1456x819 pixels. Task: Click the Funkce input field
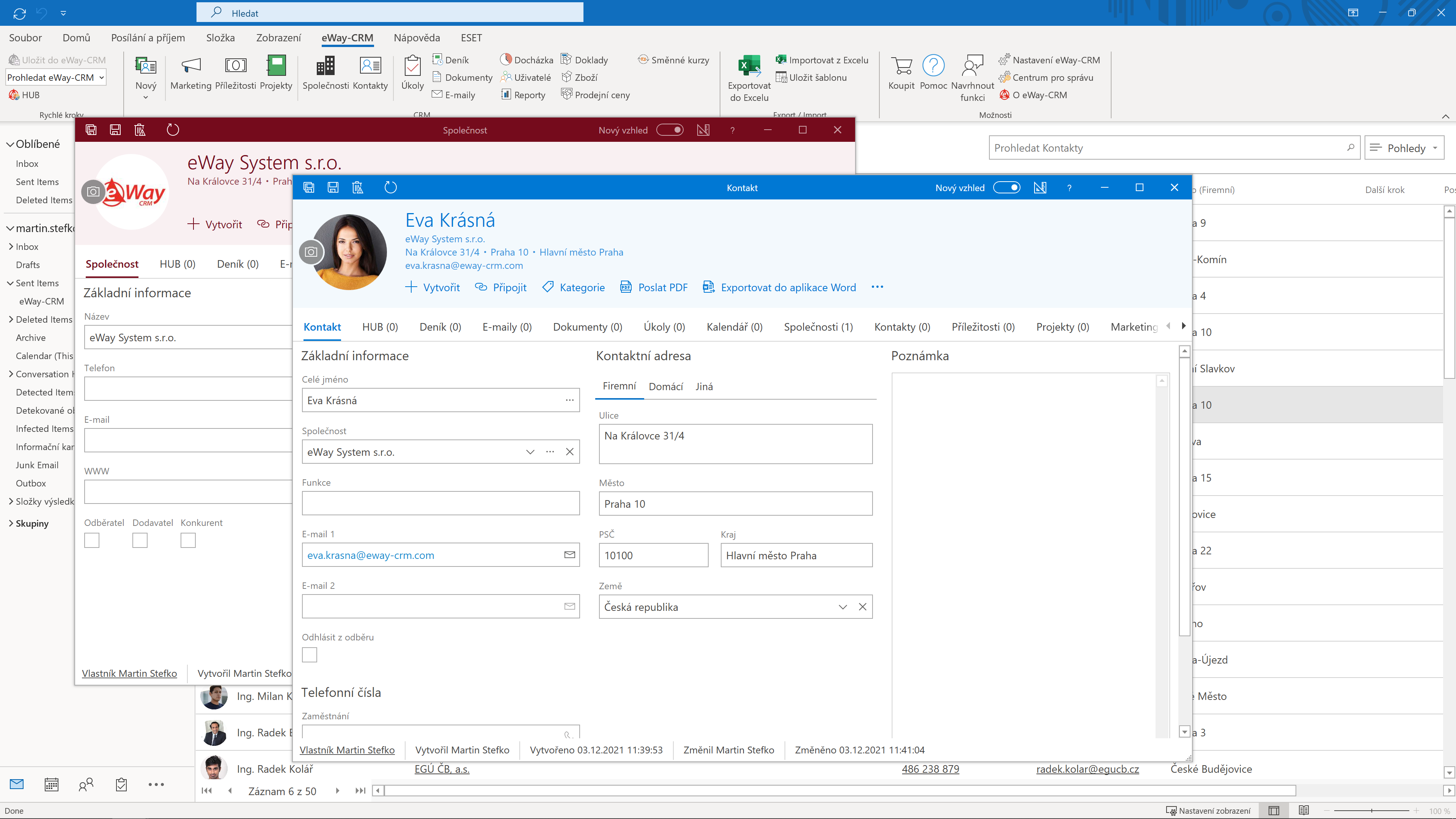[440, 503]
